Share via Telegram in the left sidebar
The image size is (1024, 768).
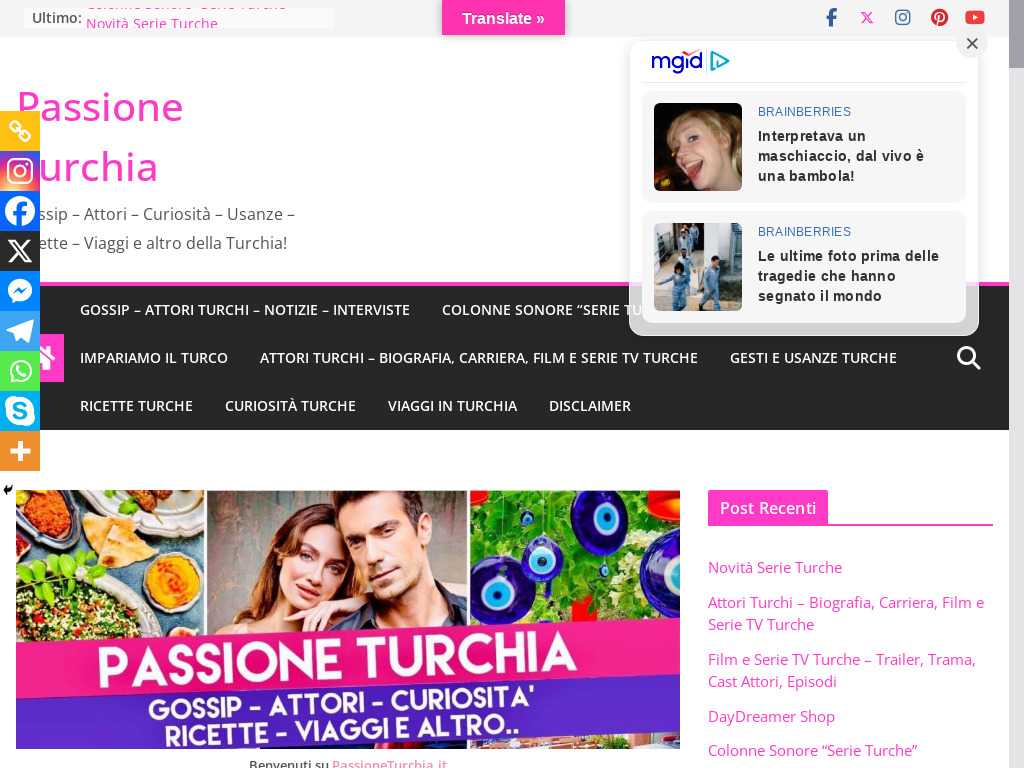(x=20, y=331)
